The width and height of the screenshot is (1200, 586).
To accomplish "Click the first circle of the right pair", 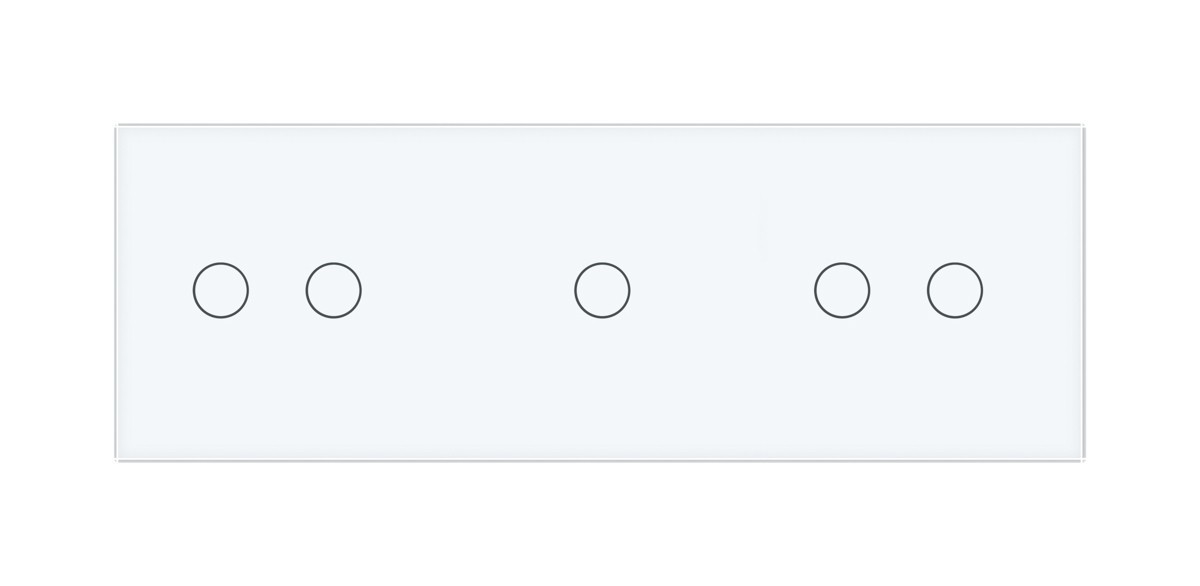I will point(842,291).
